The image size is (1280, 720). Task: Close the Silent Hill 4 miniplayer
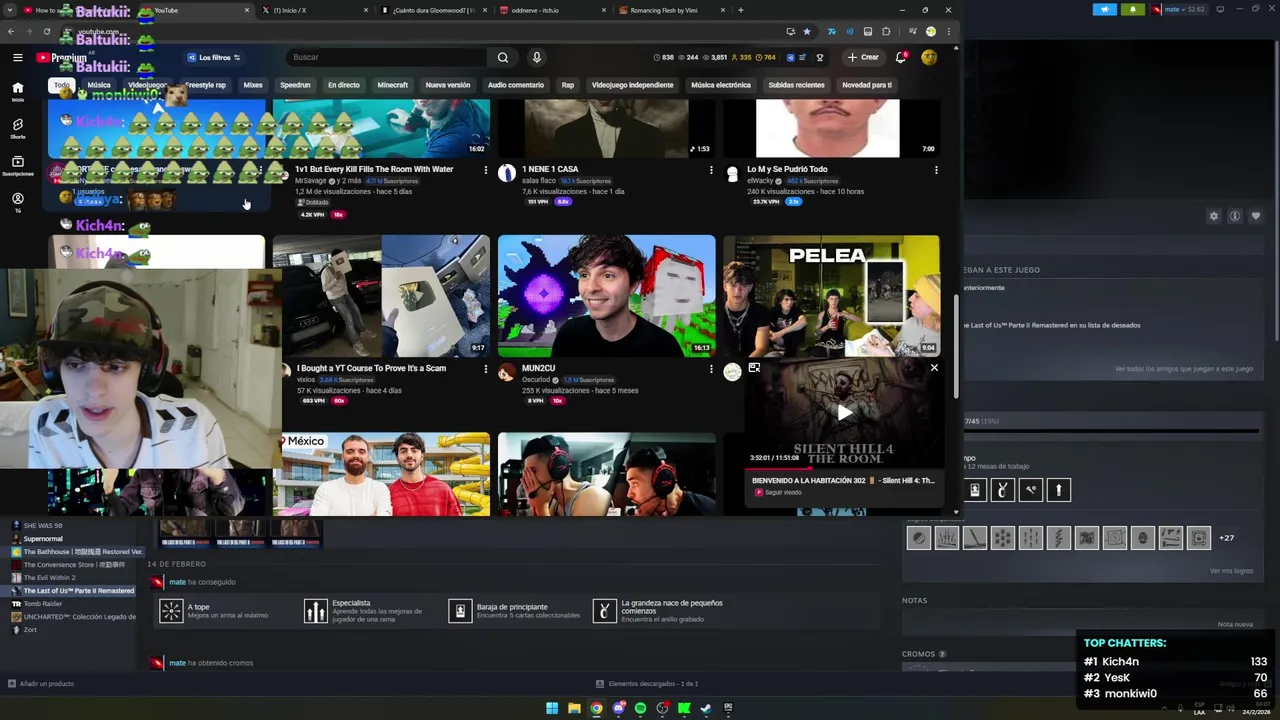pos(934,368)
